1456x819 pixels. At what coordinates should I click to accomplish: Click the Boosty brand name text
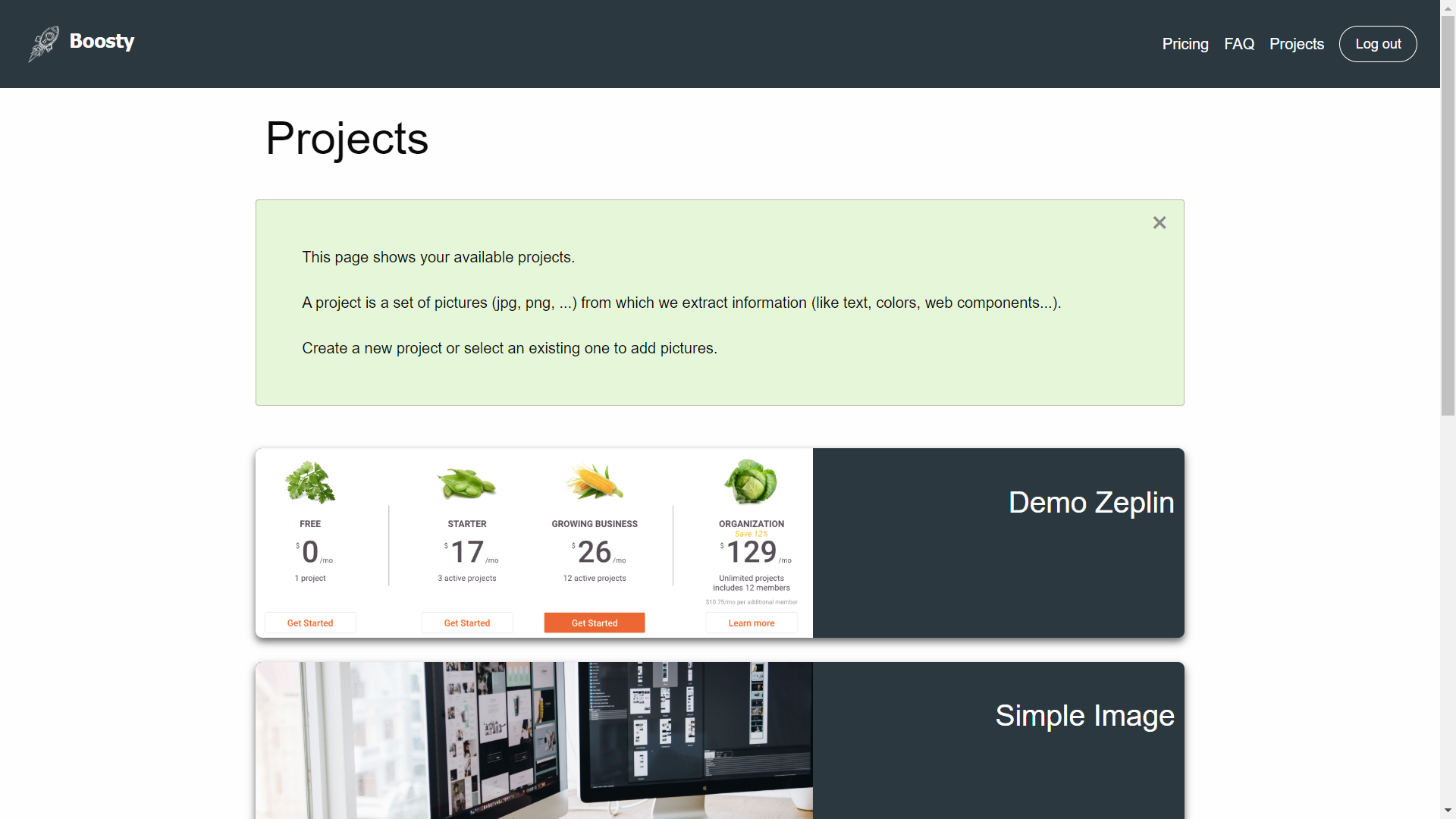(102, 41)
